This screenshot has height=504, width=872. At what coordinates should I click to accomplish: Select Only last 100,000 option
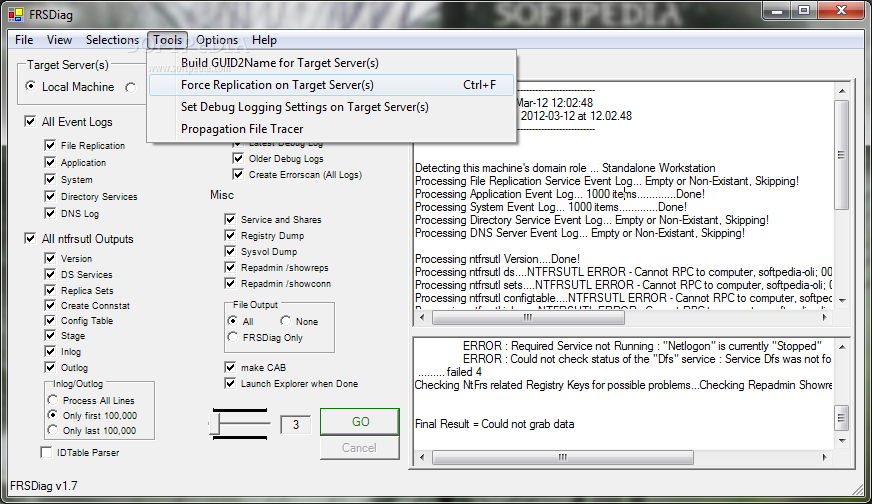click(x=53, y=430)
